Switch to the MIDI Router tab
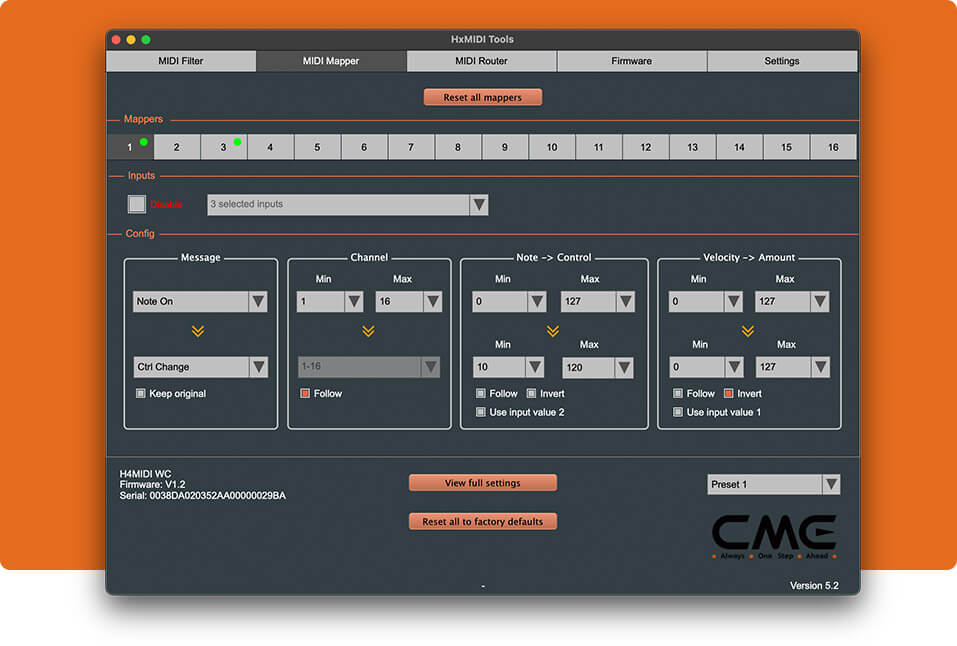 [481, 61]
